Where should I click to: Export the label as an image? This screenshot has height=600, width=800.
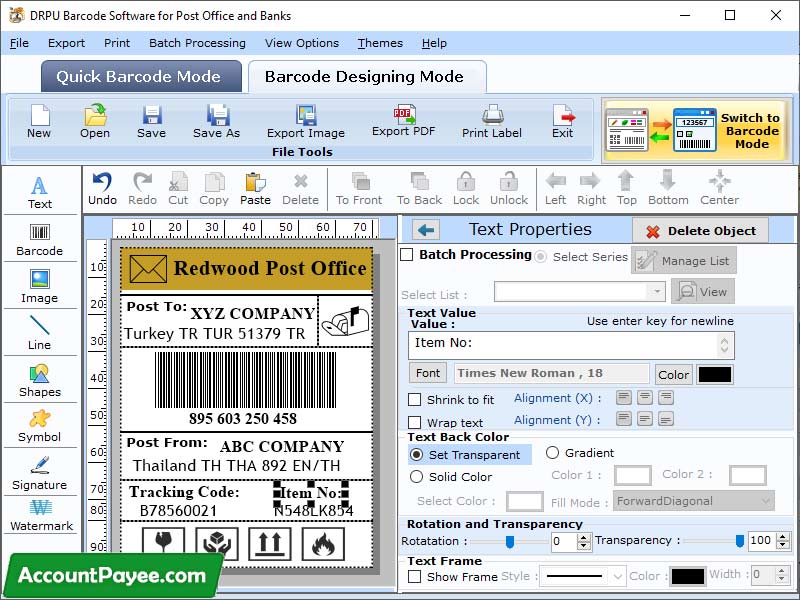[306, 121]
